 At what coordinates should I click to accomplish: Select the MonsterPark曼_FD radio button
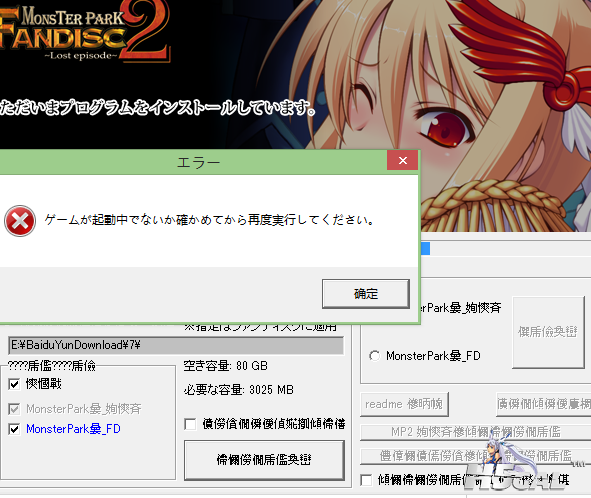pos(375,355)
